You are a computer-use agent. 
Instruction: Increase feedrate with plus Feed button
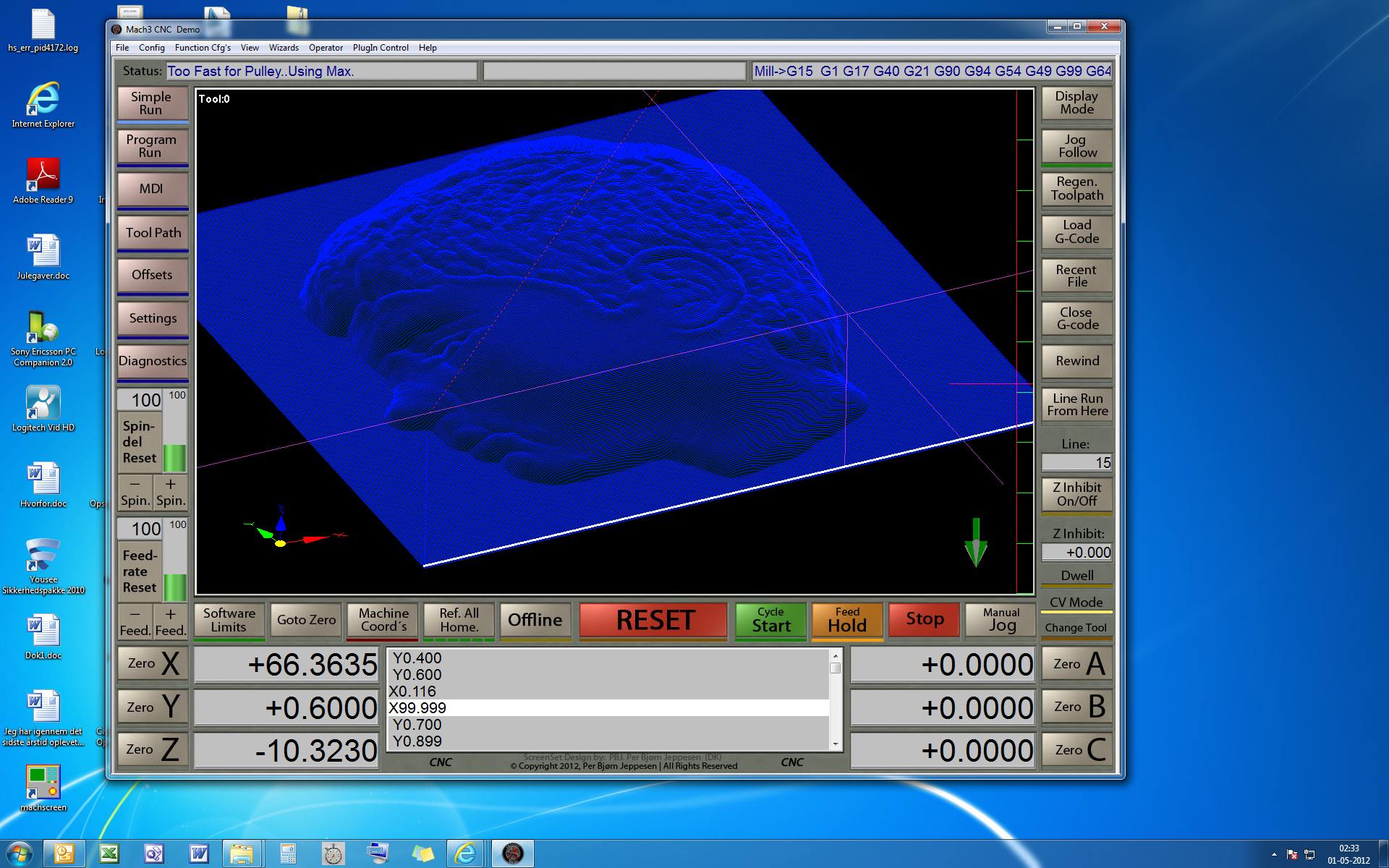[x=171, y=622]
